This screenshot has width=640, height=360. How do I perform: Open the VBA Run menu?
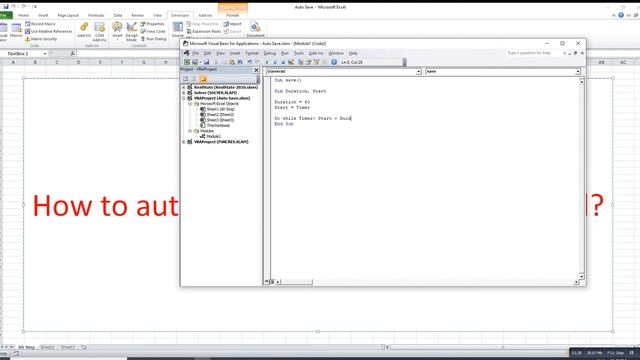[285, 53]
